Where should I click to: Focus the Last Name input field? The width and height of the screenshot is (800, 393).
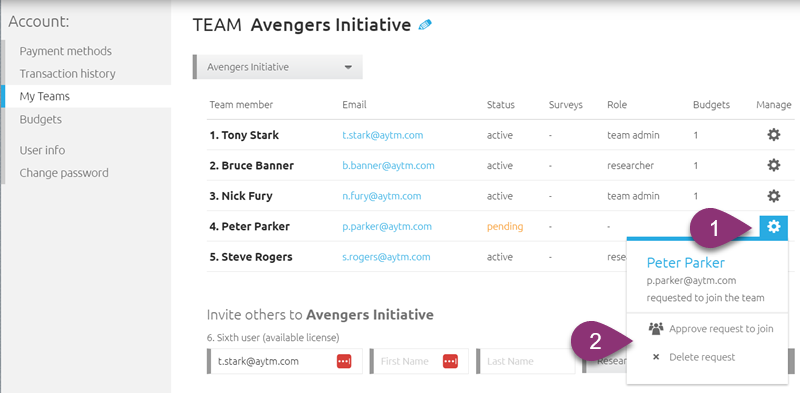click(526, 361)
